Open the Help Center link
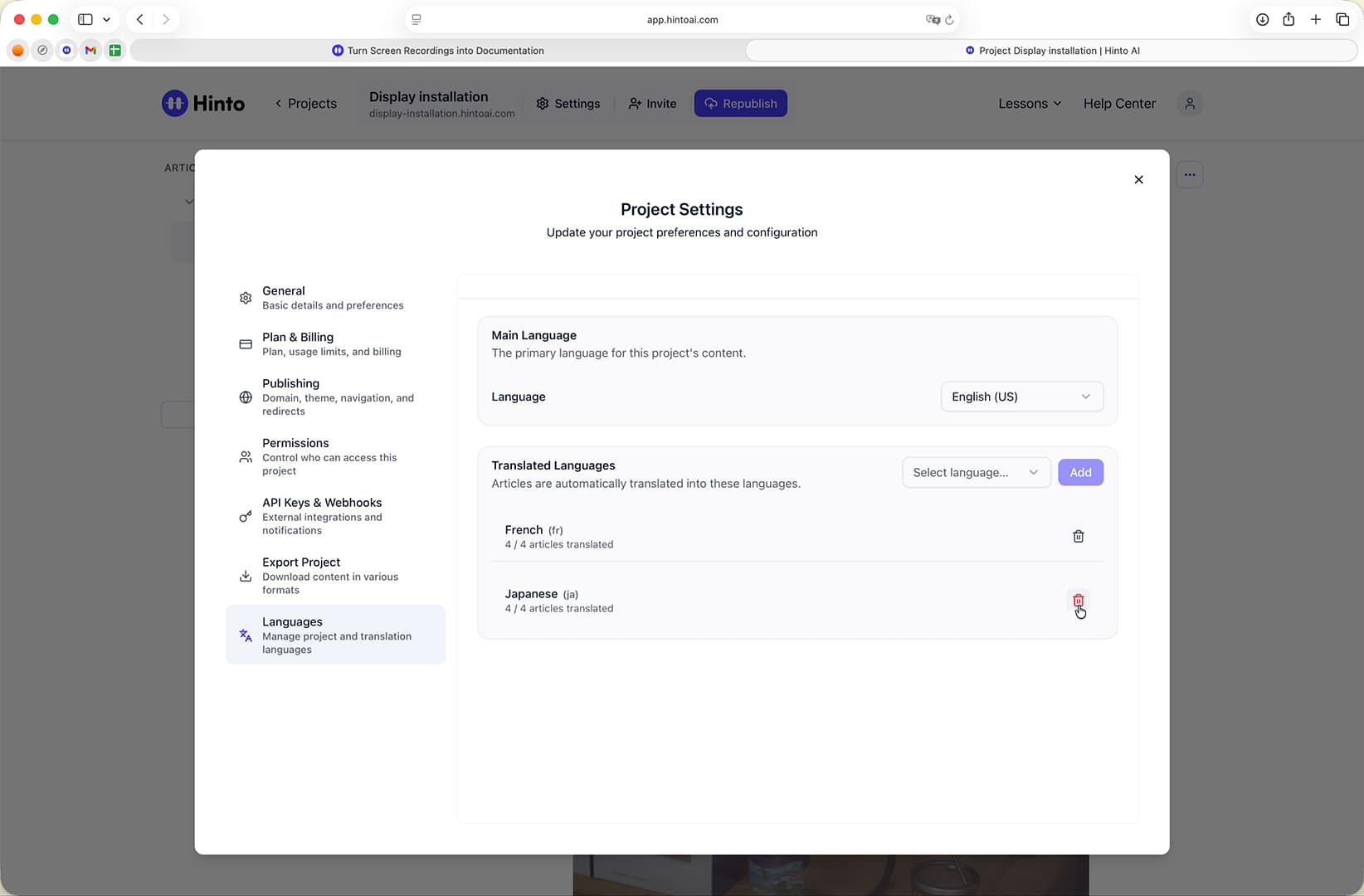Screen dimensions: 1364x896 1119,104
